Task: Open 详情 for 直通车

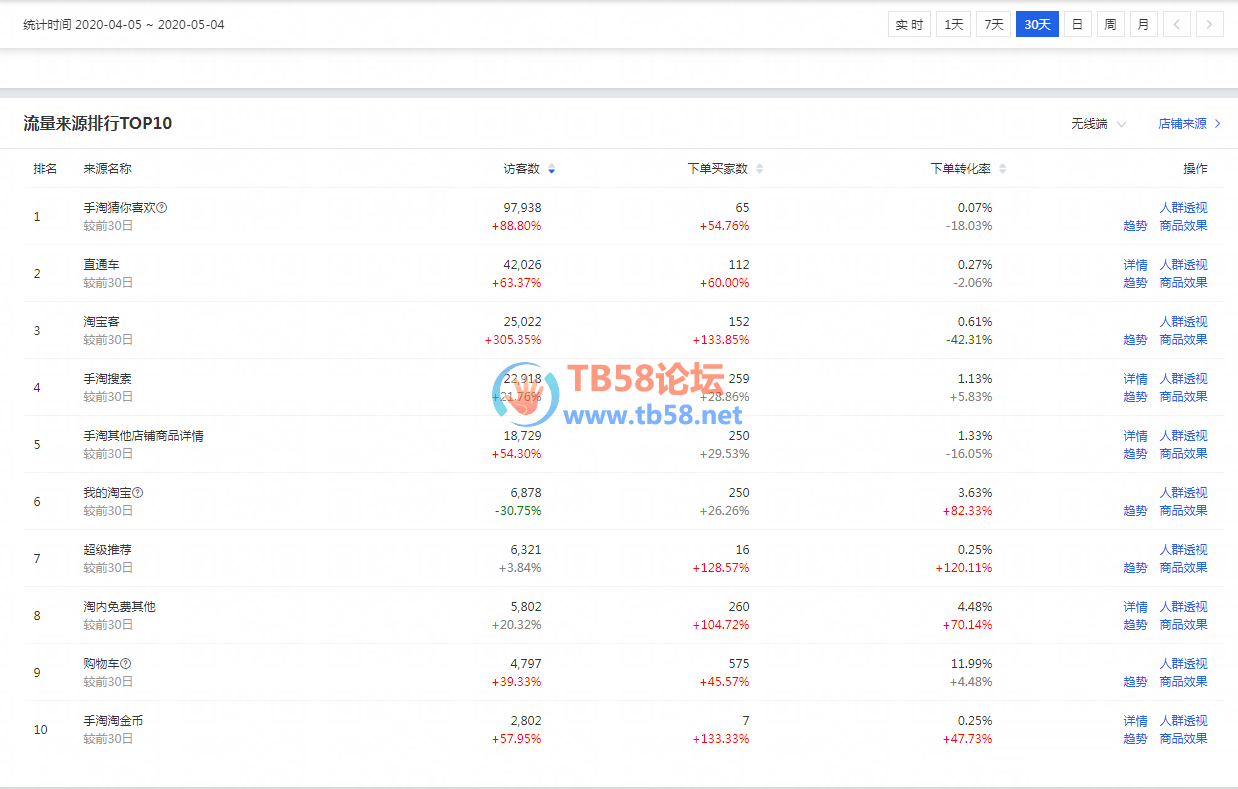Action: [x=1135, y=265]
